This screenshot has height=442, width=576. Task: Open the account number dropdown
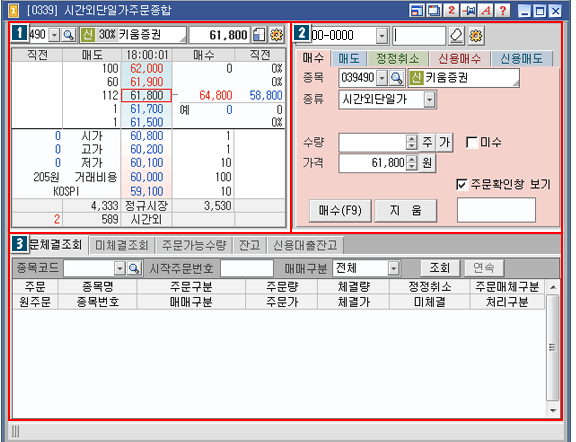click(x=382, y=36)
